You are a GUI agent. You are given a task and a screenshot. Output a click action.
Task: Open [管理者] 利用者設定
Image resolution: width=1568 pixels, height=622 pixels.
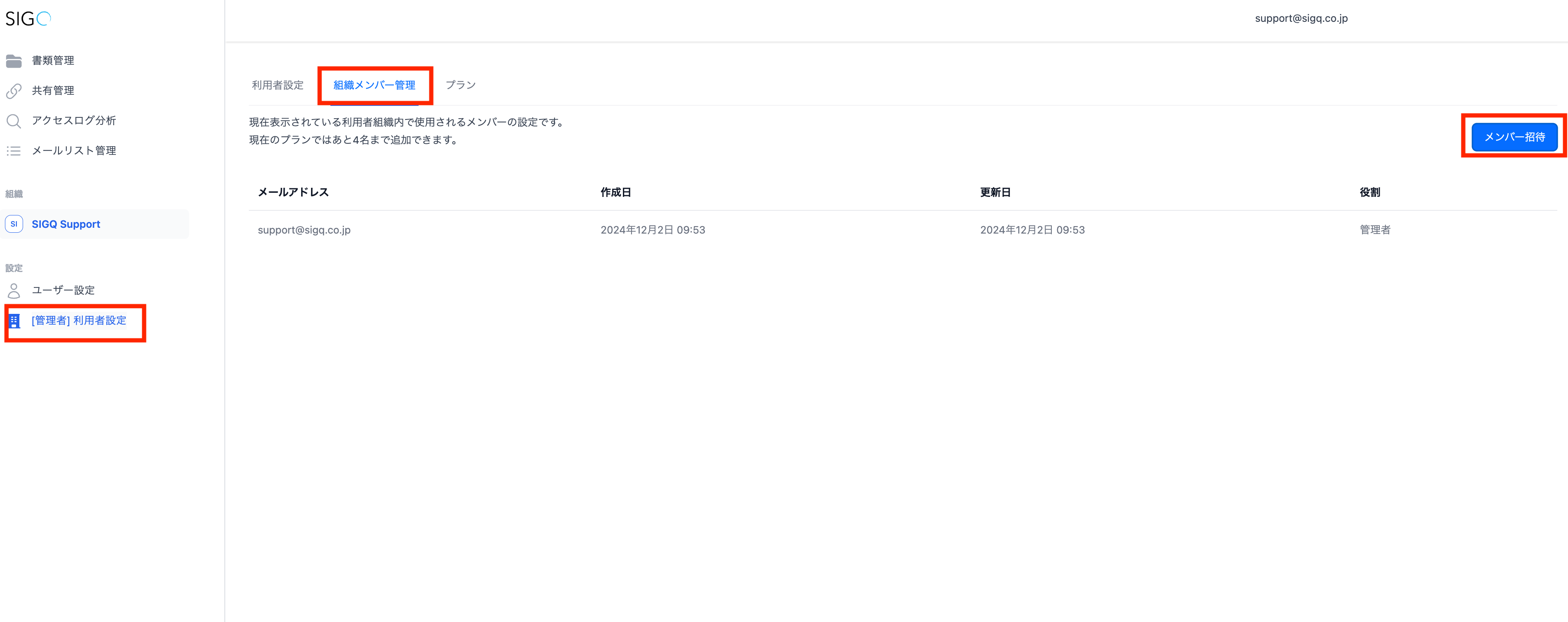coord(79,320)
